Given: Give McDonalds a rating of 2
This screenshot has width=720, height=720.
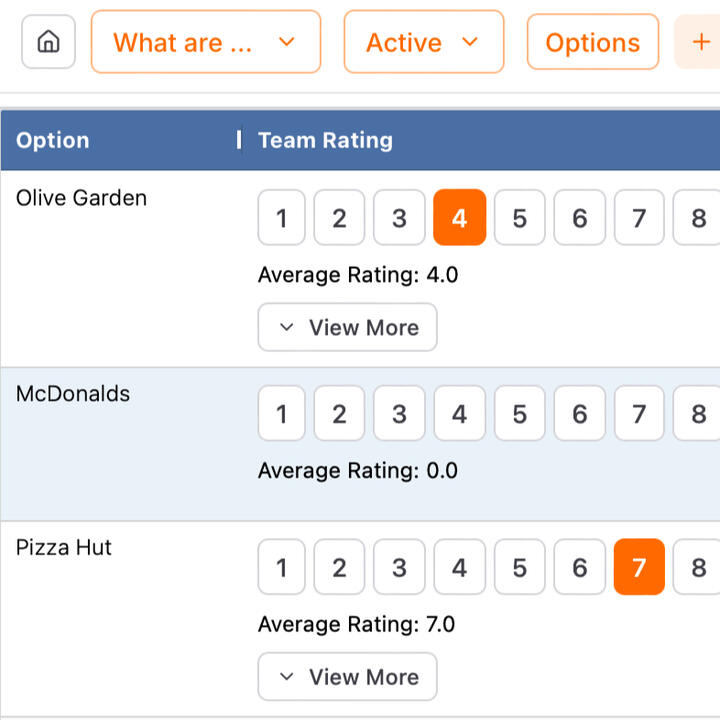Looking at the screenshot, I should click(x=340, y=414).
